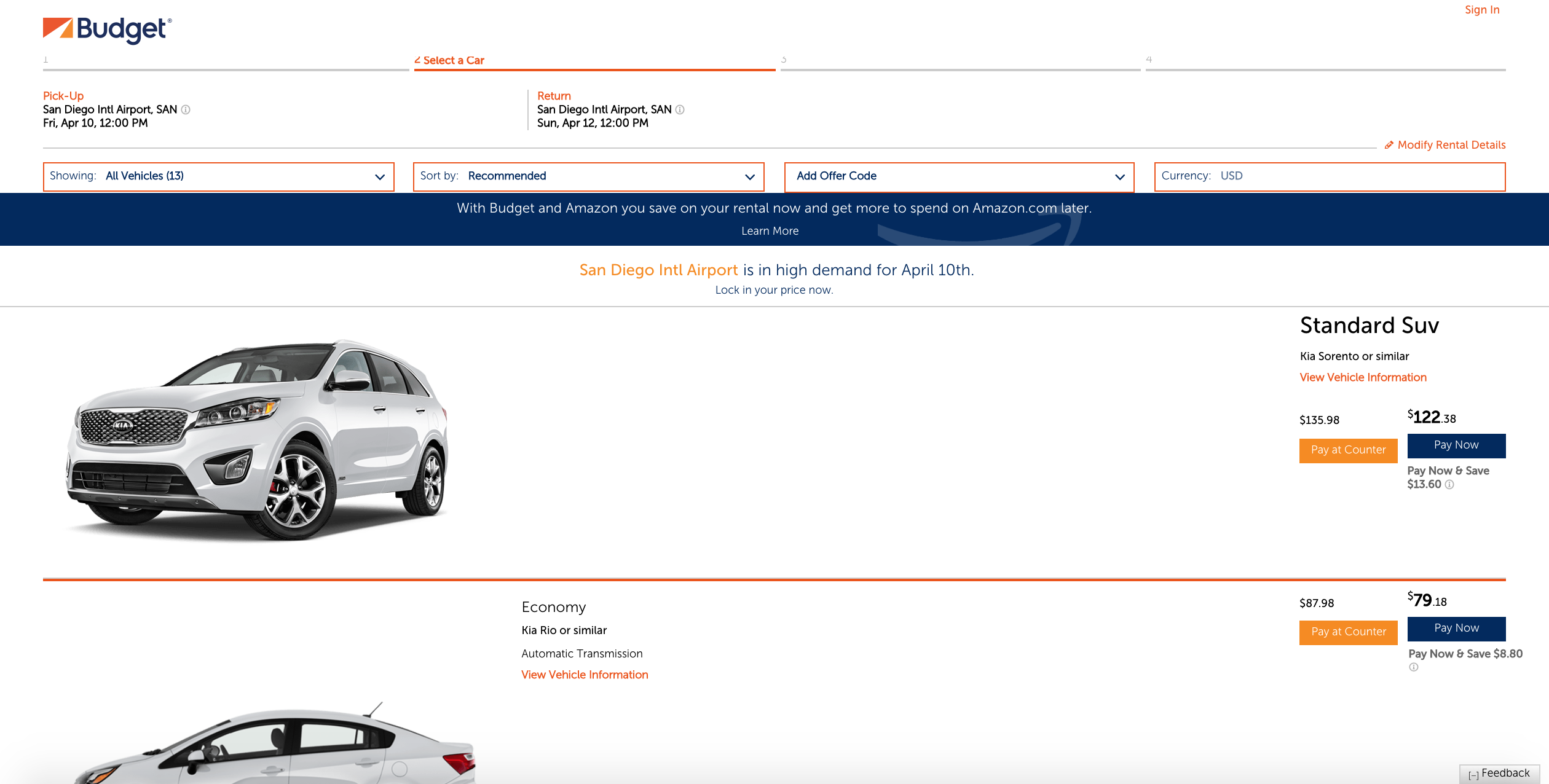The width and height of the screenshot is (1549, 784).
Task: Open return location info icon
Action: (680, 109)
